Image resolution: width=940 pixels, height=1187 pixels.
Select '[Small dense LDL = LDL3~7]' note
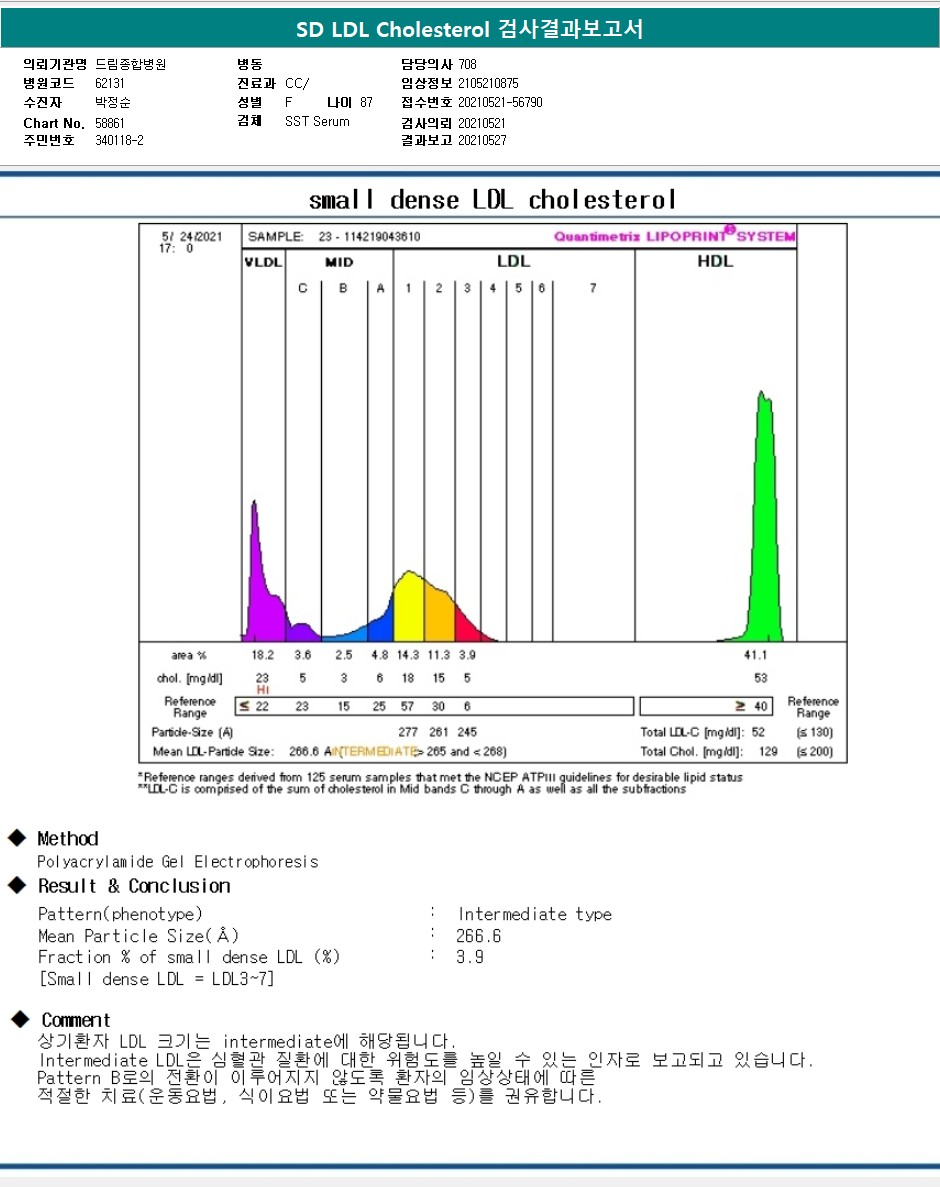click(x=156, y=979)
